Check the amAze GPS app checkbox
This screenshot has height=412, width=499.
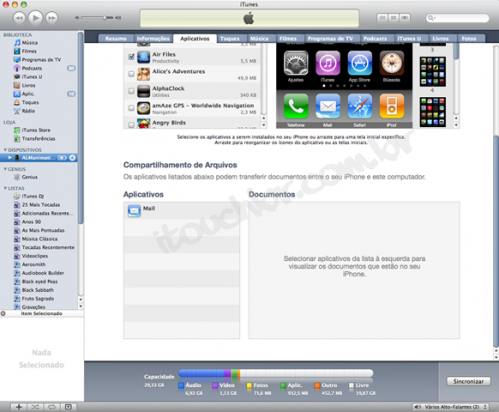pyautogui.click(x=131, y=108)
